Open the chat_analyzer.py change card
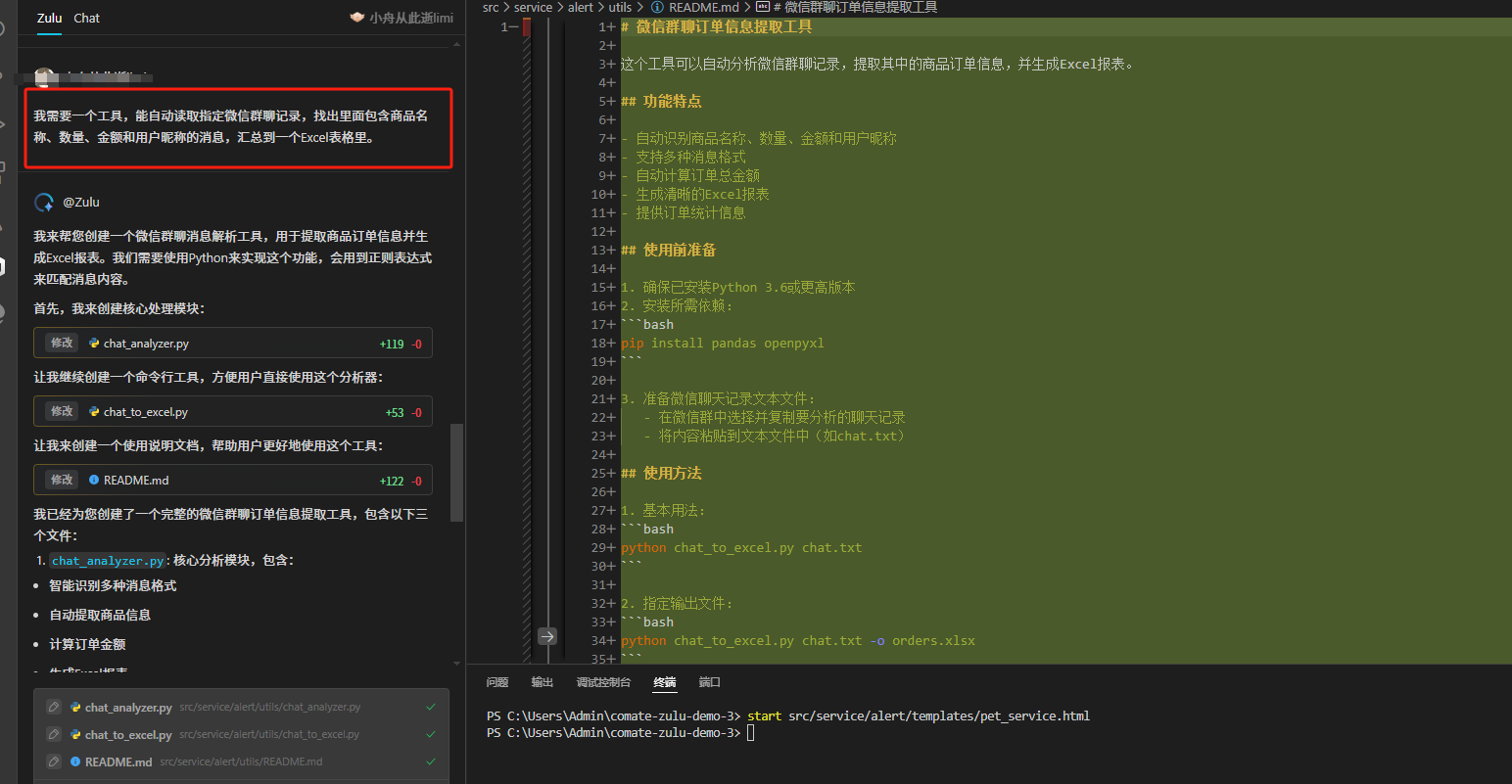The width and height of the screenshot is (1512, 784). (233, 344)
